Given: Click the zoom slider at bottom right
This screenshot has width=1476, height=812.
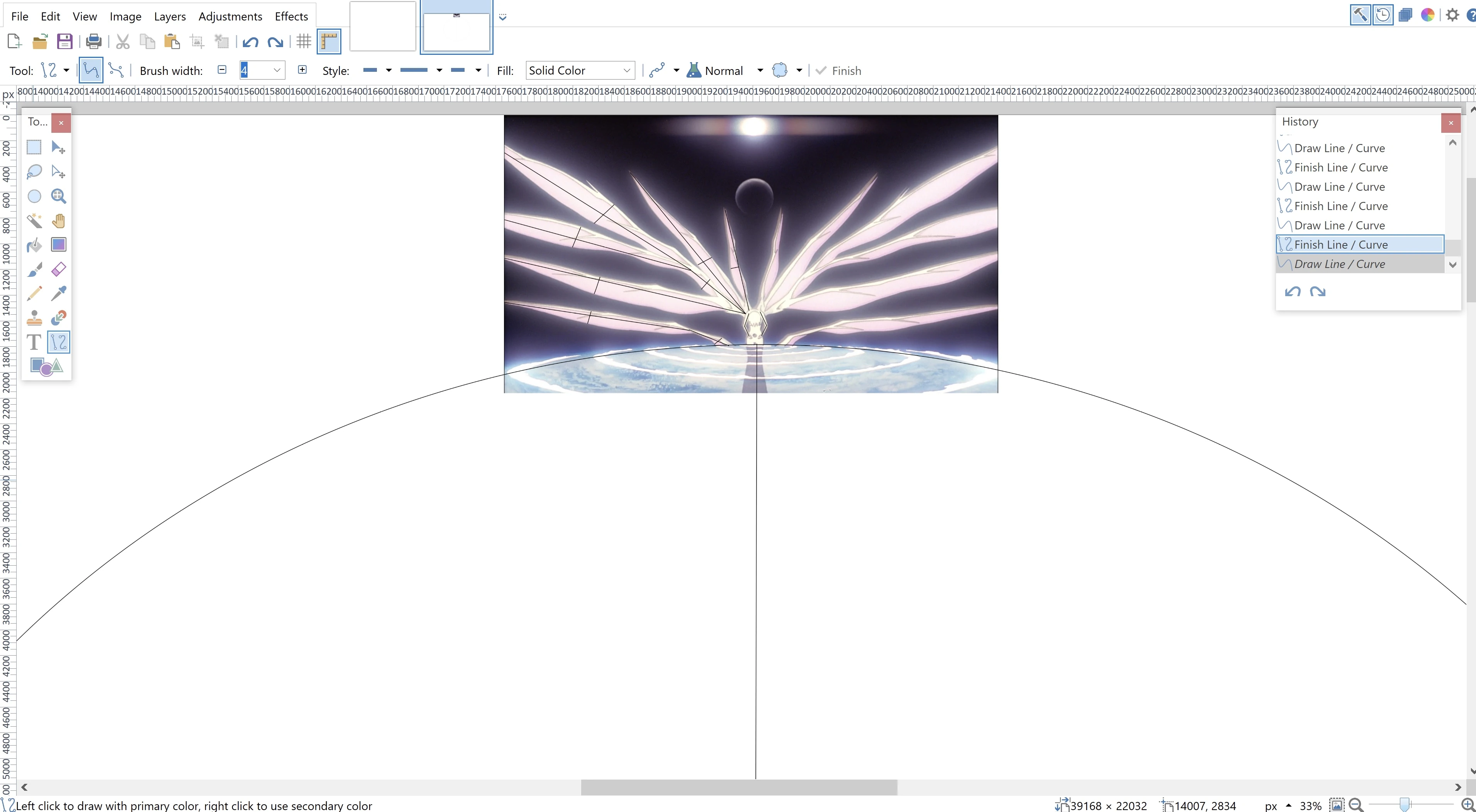Looking at the screenshot, I should [1405, 805].
